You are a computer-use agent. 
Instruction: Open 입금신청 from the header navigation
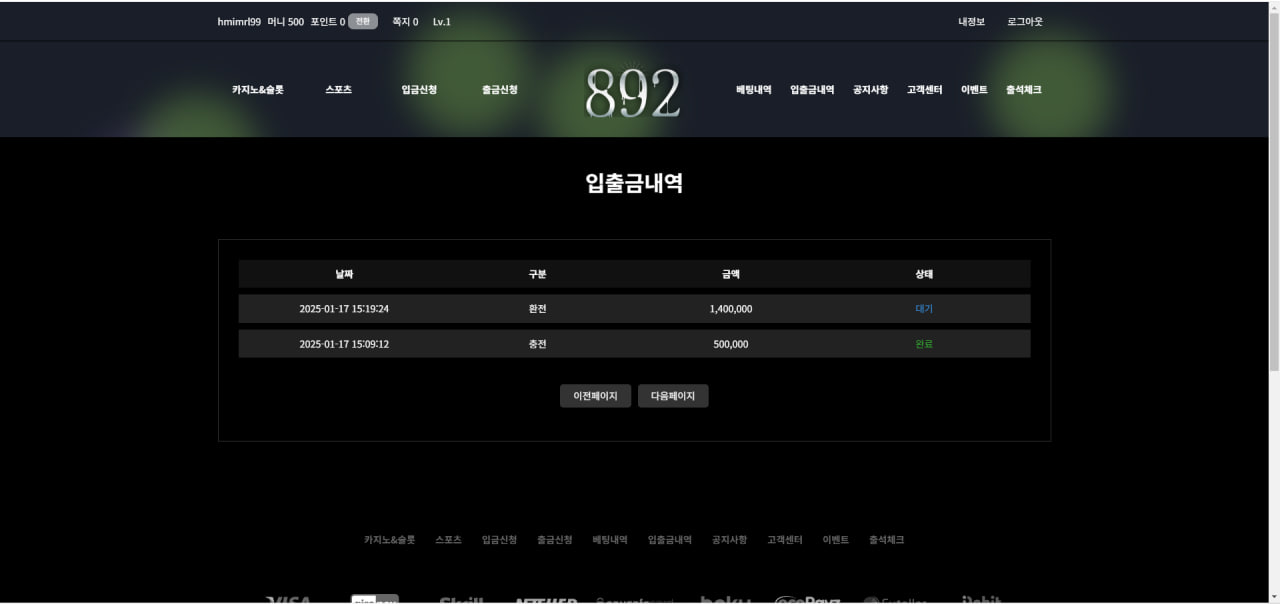pyautogui.click(x=419, y=90)
